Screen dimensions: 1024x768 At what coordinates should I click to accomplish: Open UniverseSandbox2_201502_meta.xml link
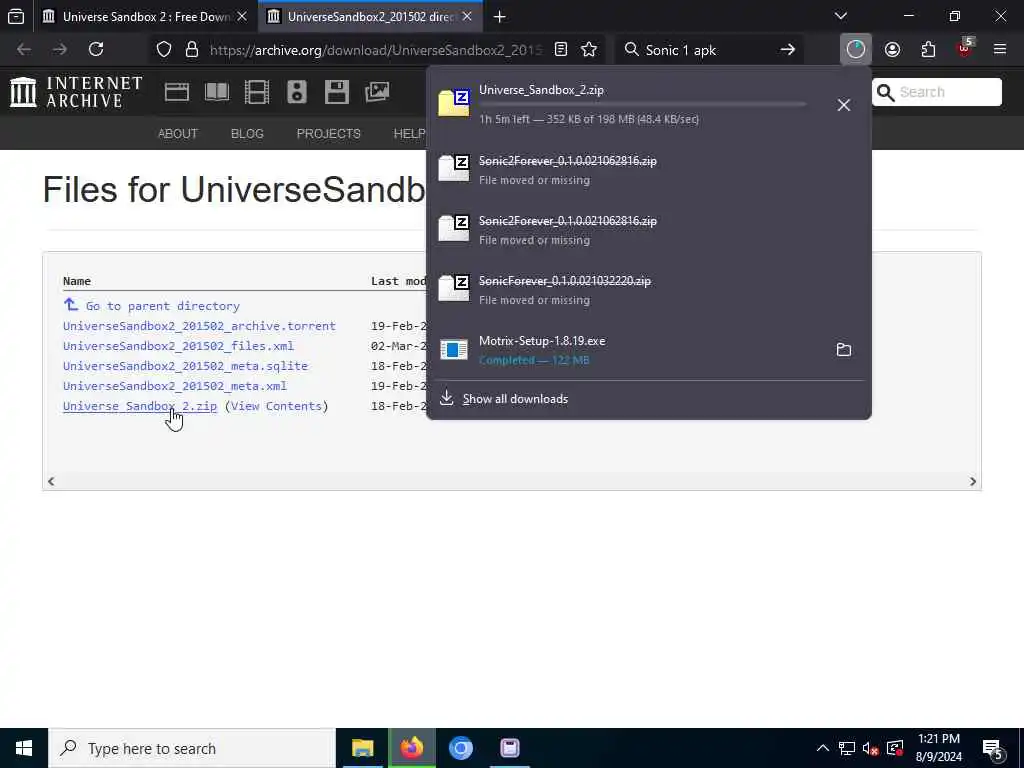[x=175, y=386]
